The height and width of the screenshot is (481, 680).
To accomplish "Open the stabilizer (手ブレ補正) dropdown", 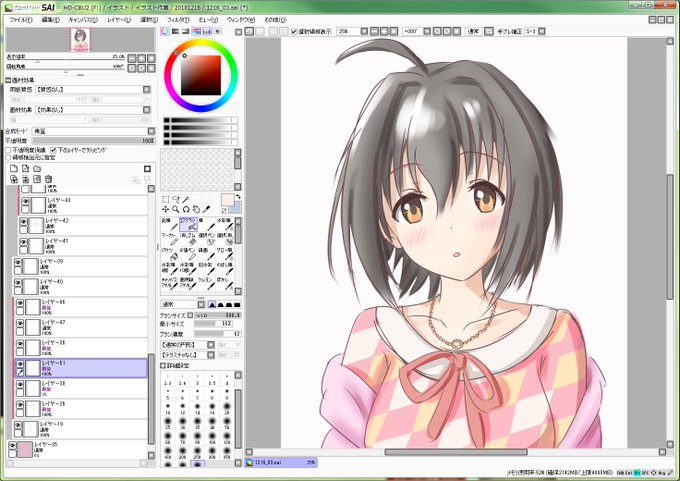I will click(541, 31).
